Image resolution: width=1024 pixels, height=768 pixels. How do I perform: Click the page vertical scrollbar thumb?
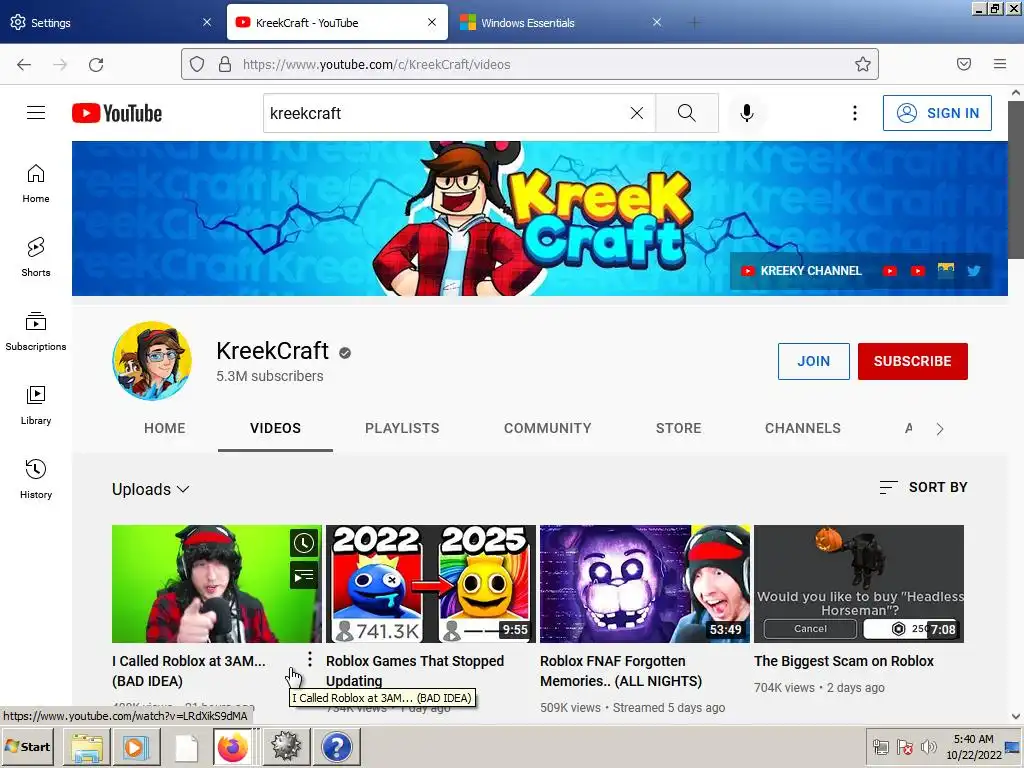point(1016,180)
